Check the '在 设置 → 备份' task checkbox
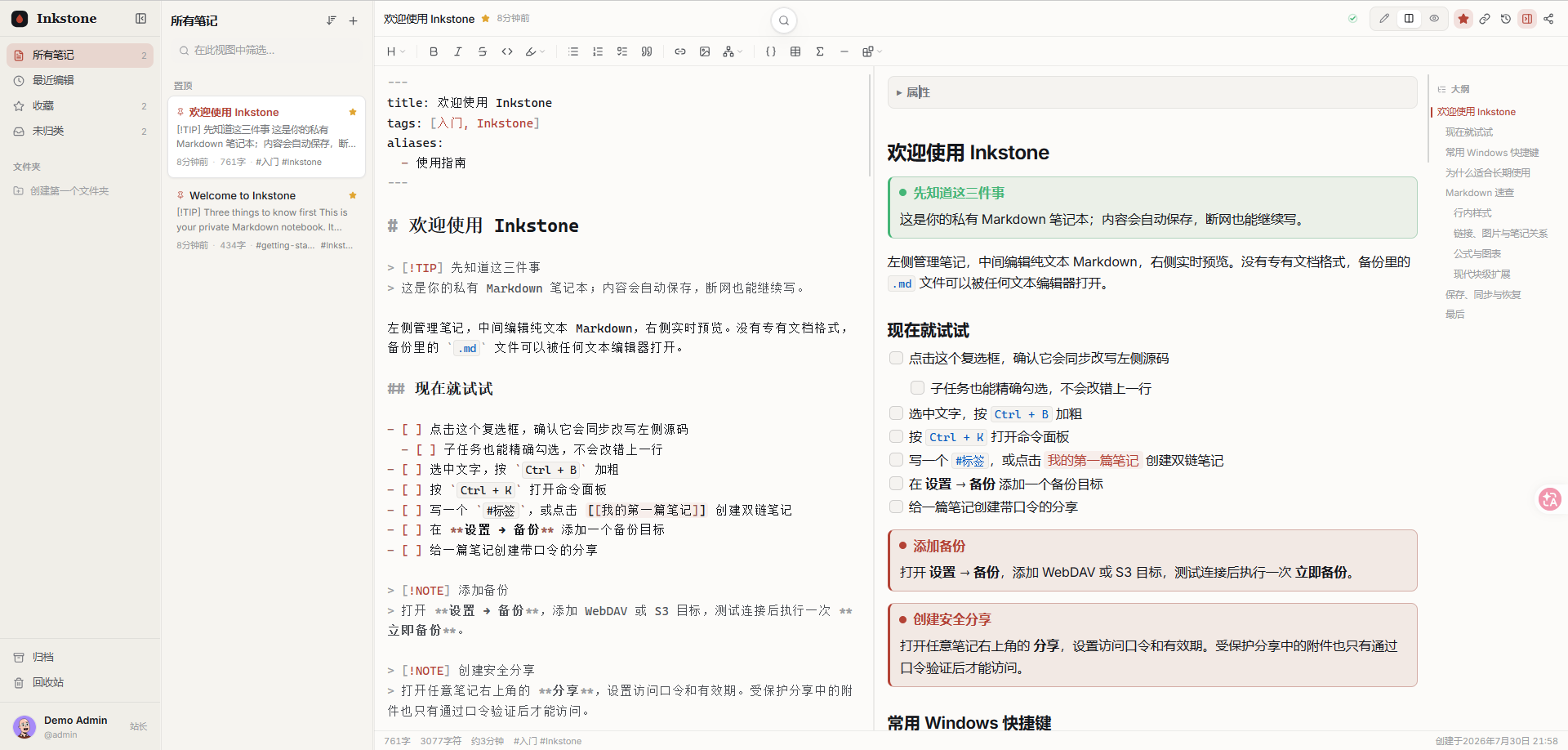The height and width of the screenshot is (750, 1568). tap(896, 484)
